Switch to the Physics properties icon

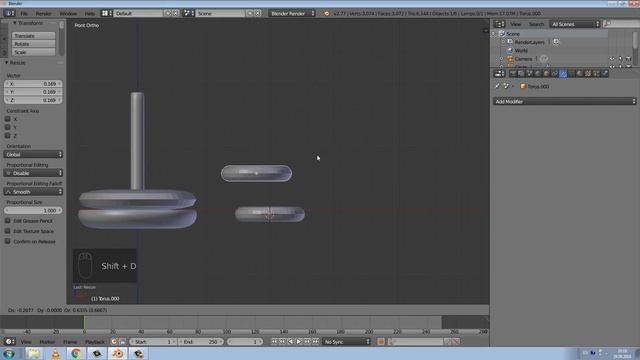pos(605,73)
